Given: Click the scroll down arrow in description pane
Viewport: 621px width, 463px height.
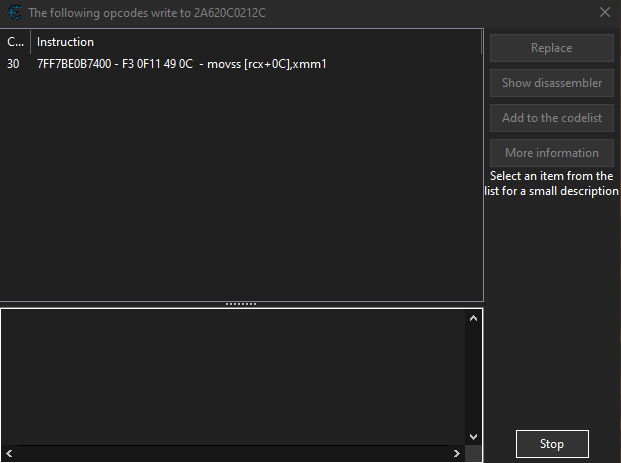Looking at the screenshot, I should 473,436.
